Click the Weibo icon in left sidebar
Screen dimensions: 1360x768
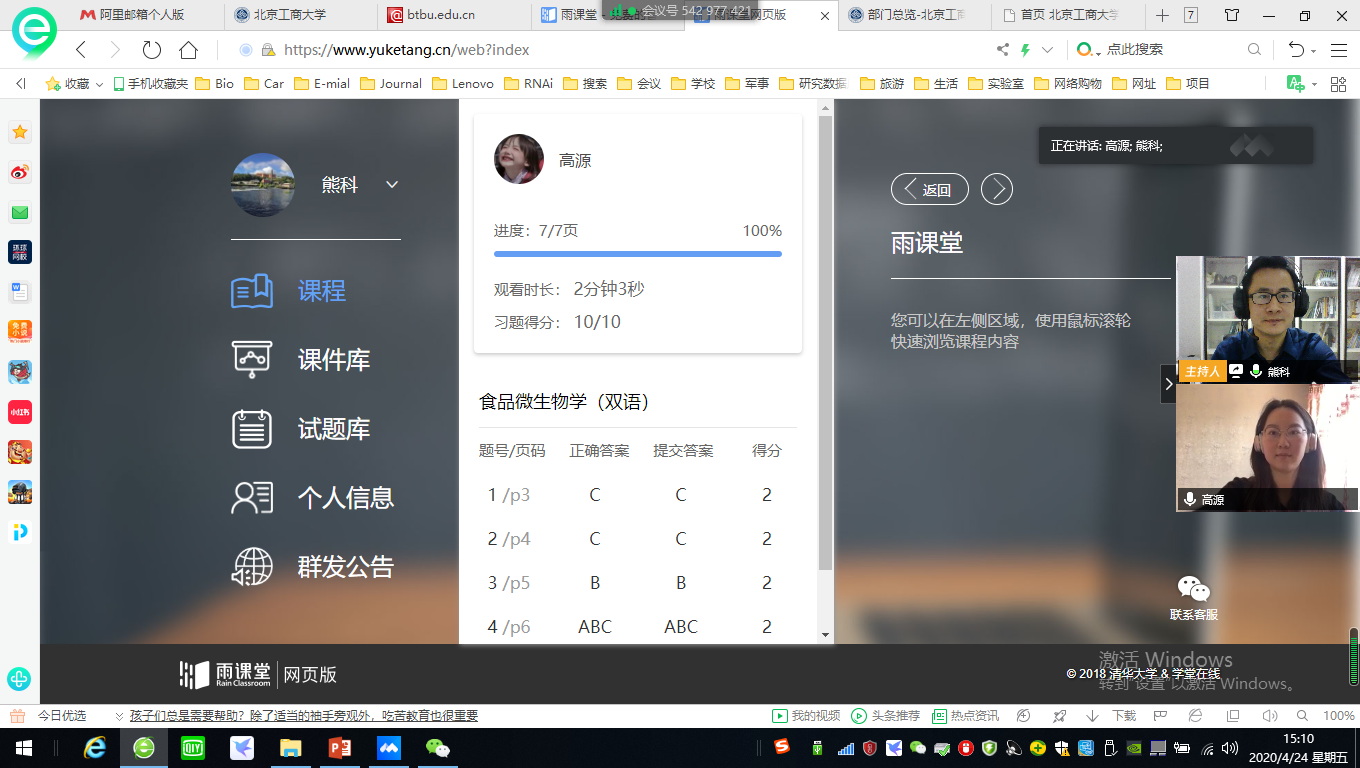coord(20,173)
